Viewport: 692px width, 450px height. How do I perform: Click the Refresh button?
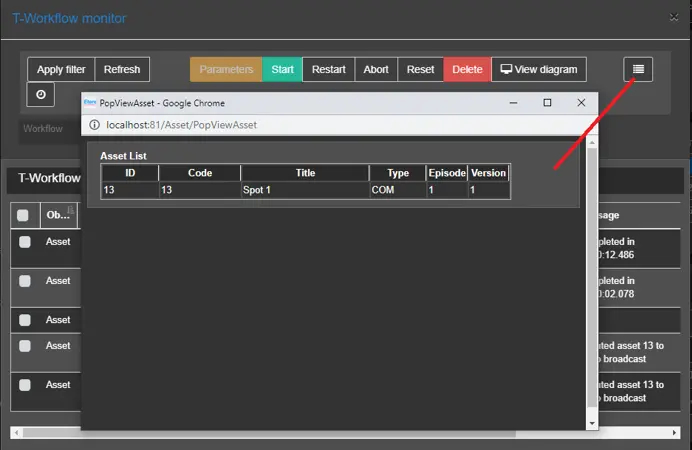tap(122, 70)
